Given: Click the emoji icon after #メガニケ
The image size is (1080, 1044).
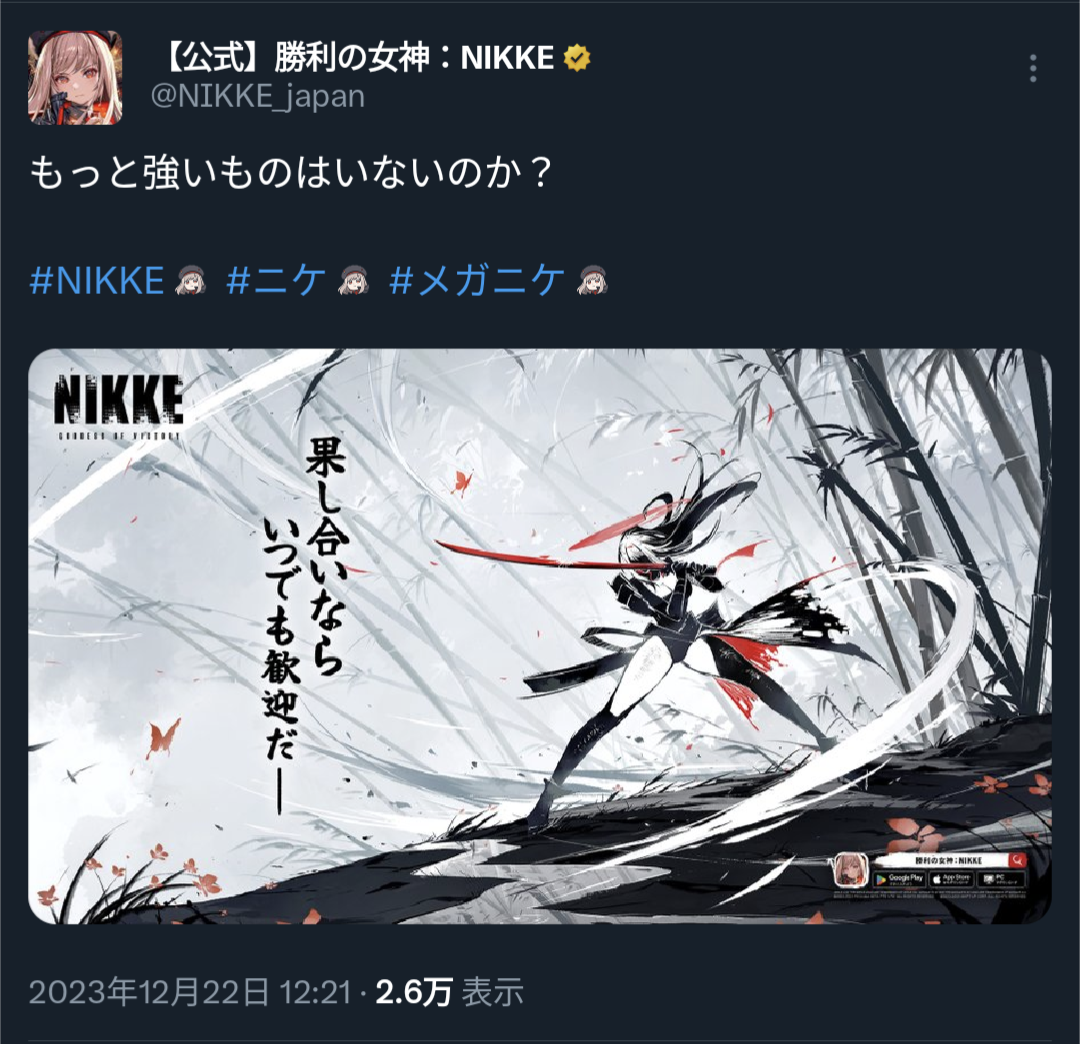Looking at the screenshot, I should point(593,281).
